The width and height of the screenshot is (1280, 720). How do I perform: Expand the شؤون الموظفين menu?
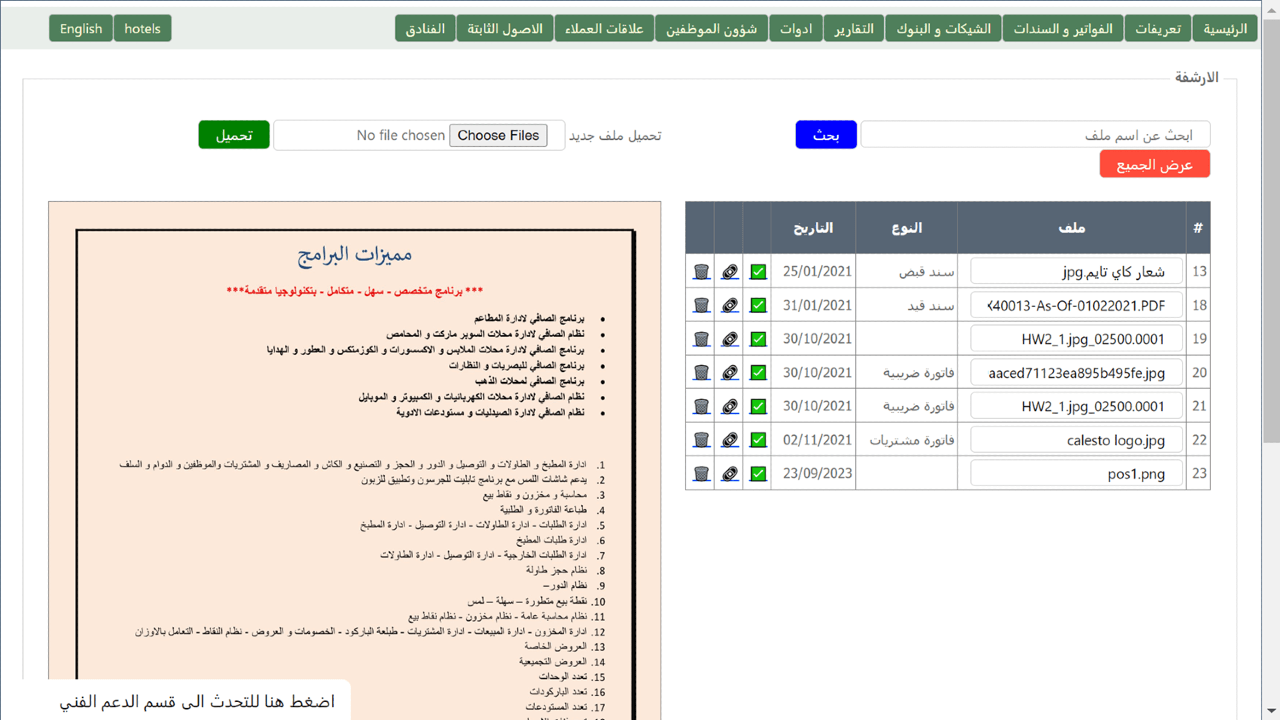tap(707, 29)
